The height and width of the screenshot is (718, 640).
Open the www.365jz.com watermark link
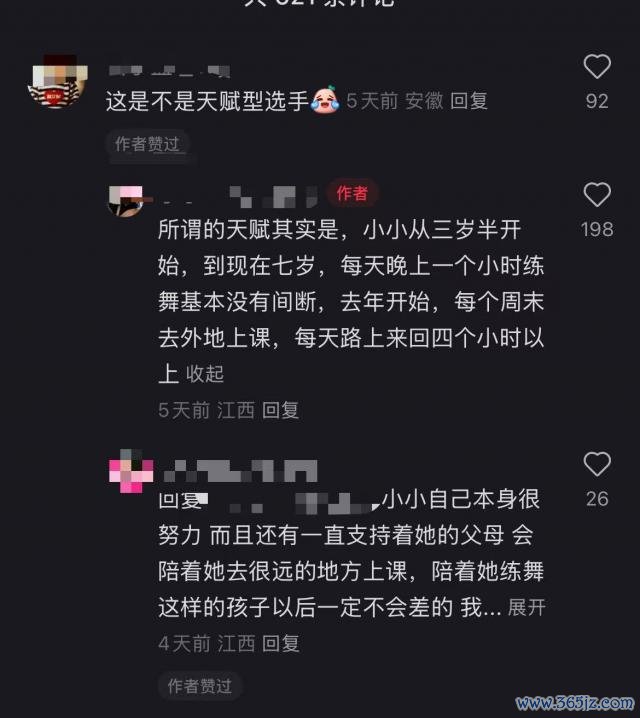575,702
